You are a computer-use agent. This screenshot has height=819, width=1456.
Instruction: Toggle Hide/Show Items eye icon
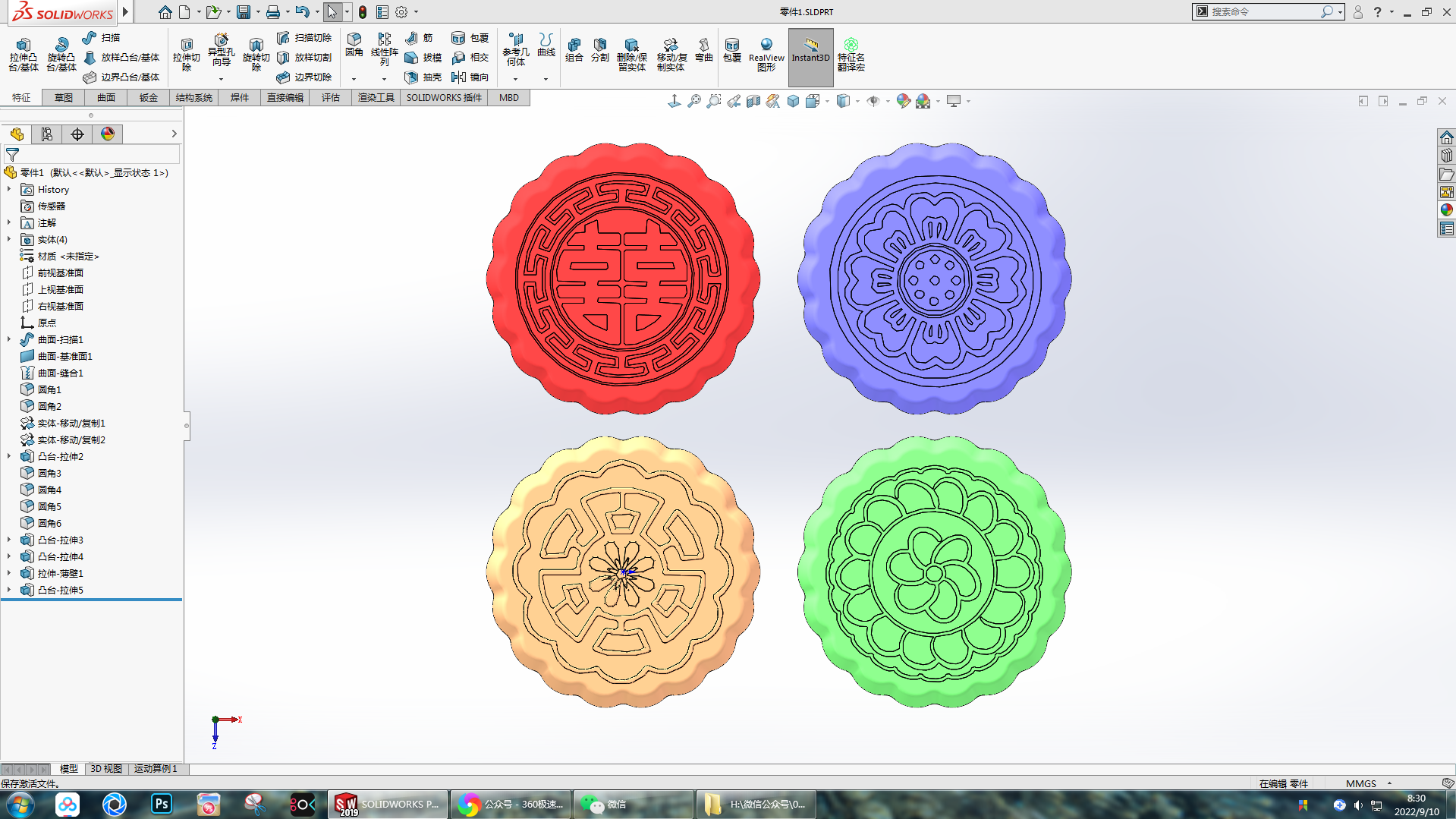pyautogui.click(x=873, y=101)
